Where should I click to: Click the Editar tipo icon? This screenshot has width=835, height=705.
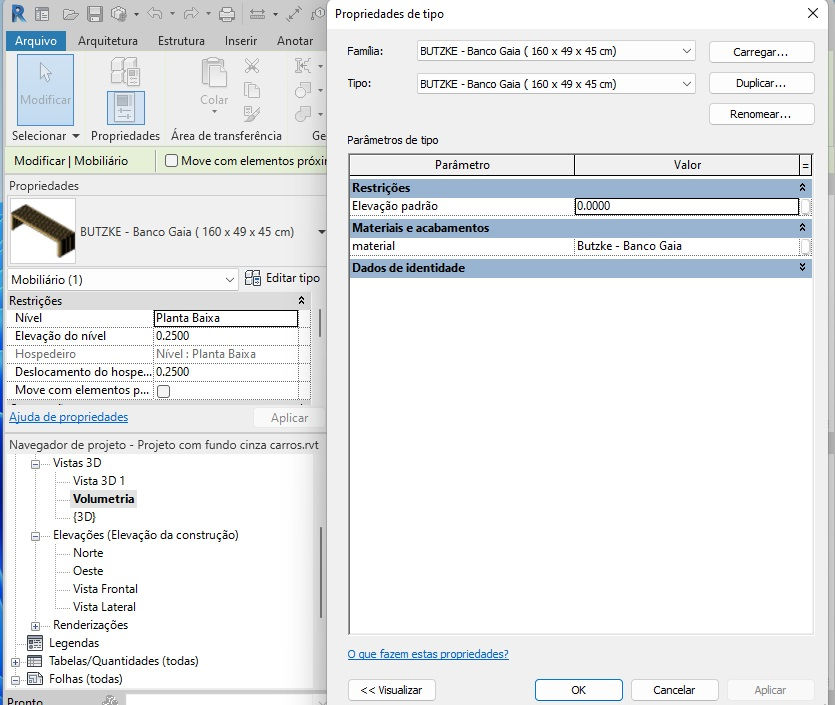tap(252, 278)
